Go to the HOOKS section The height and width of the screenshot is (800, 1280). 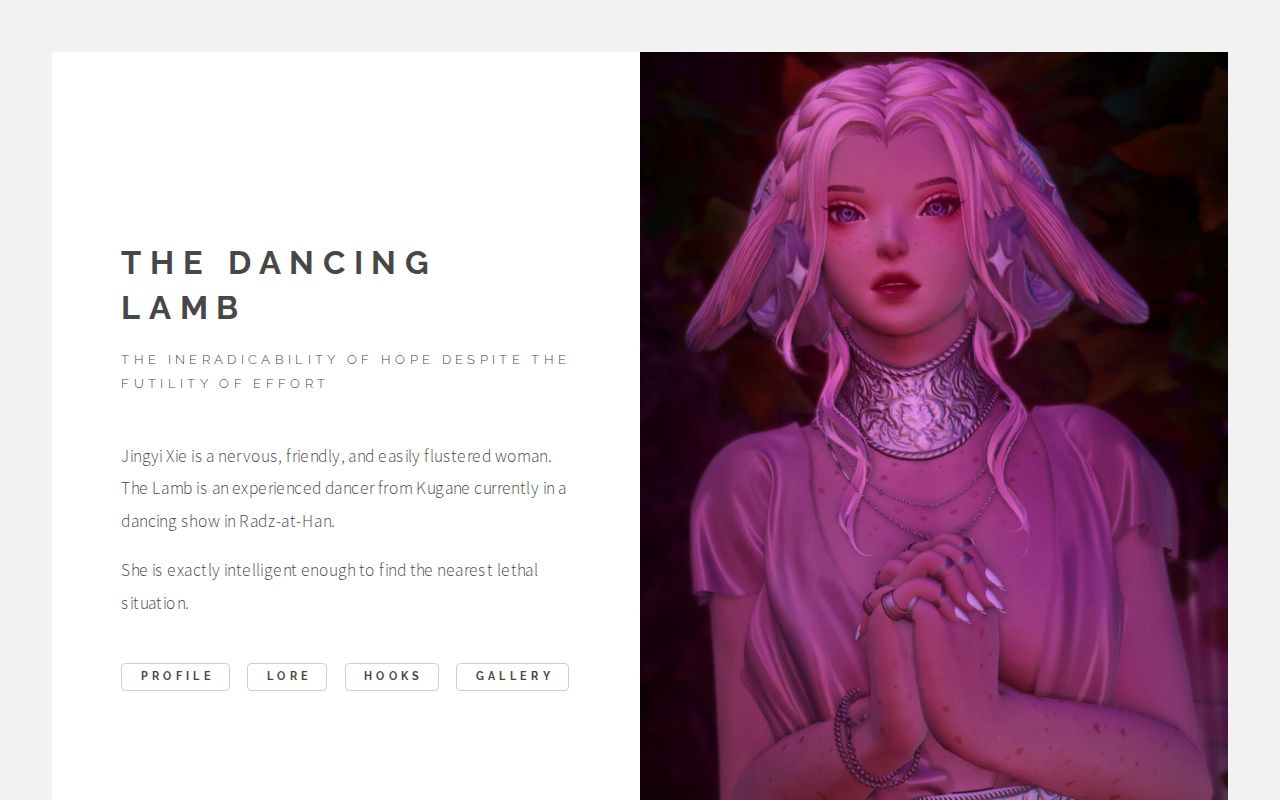pyautogui.click(x=392, y=676)
